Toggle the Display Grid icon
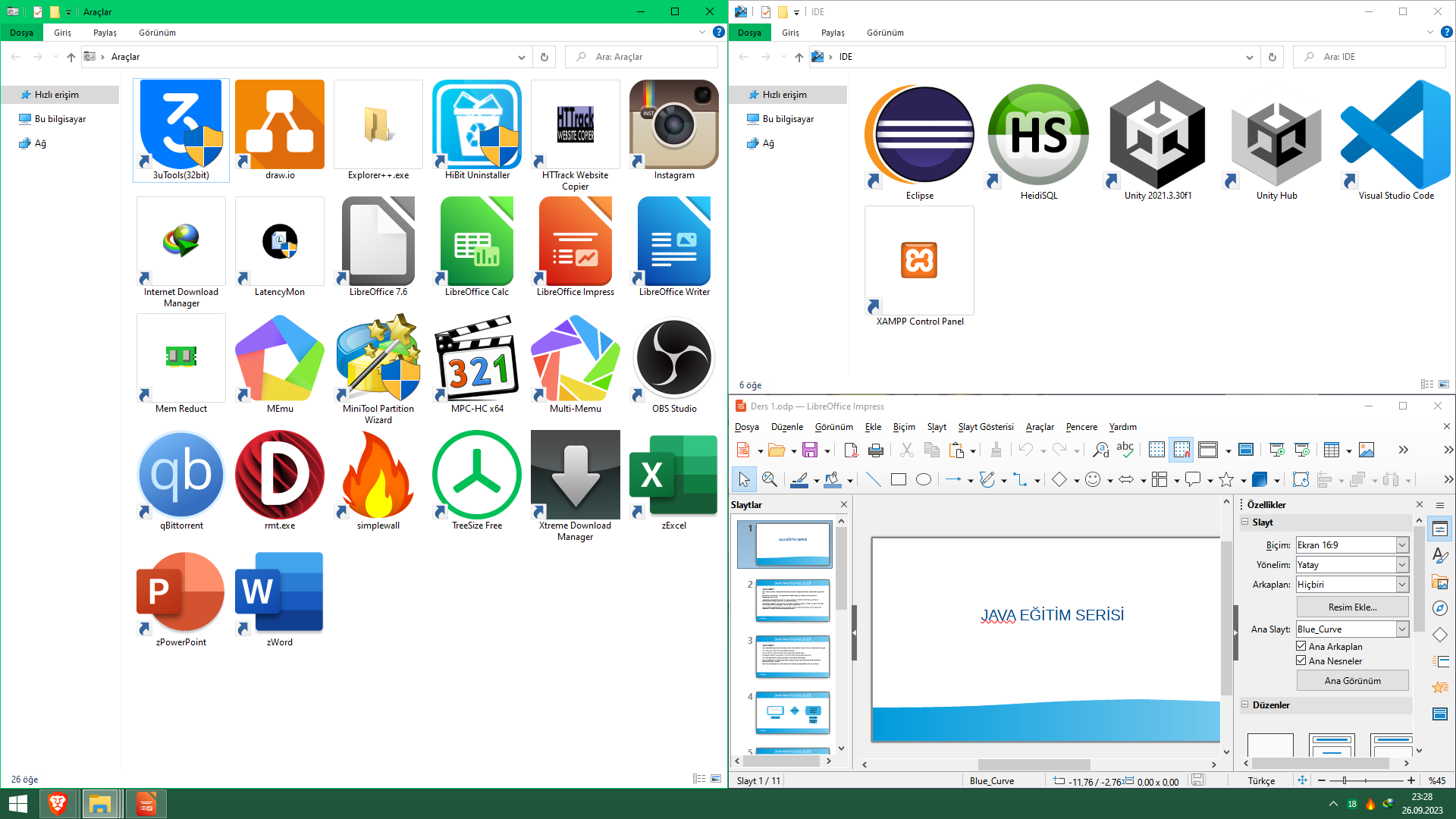1456x819 pixels. (1156, 450)
